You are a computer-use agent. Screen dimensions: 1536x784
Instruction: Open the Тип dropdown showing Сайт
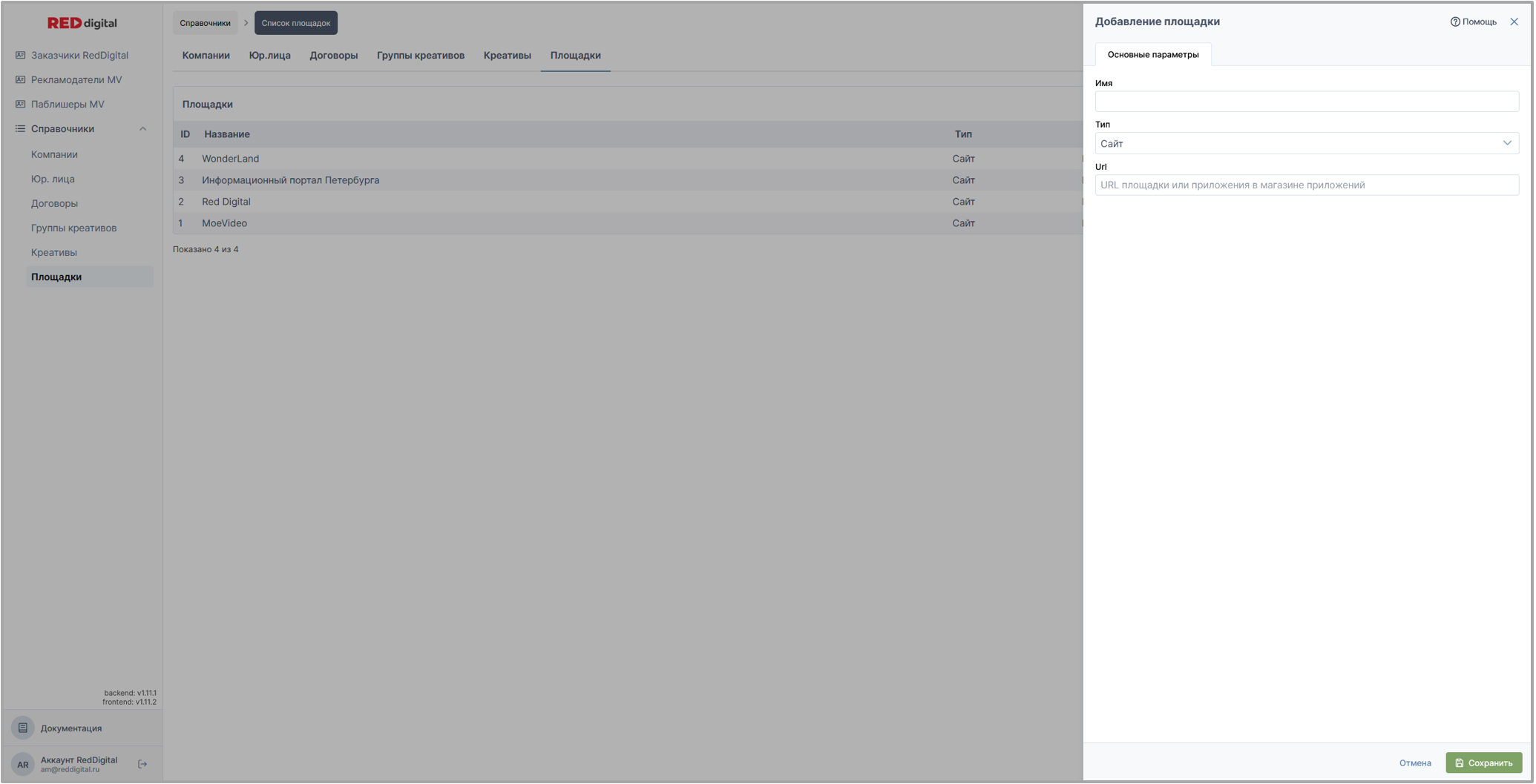tap(1306, 143)
